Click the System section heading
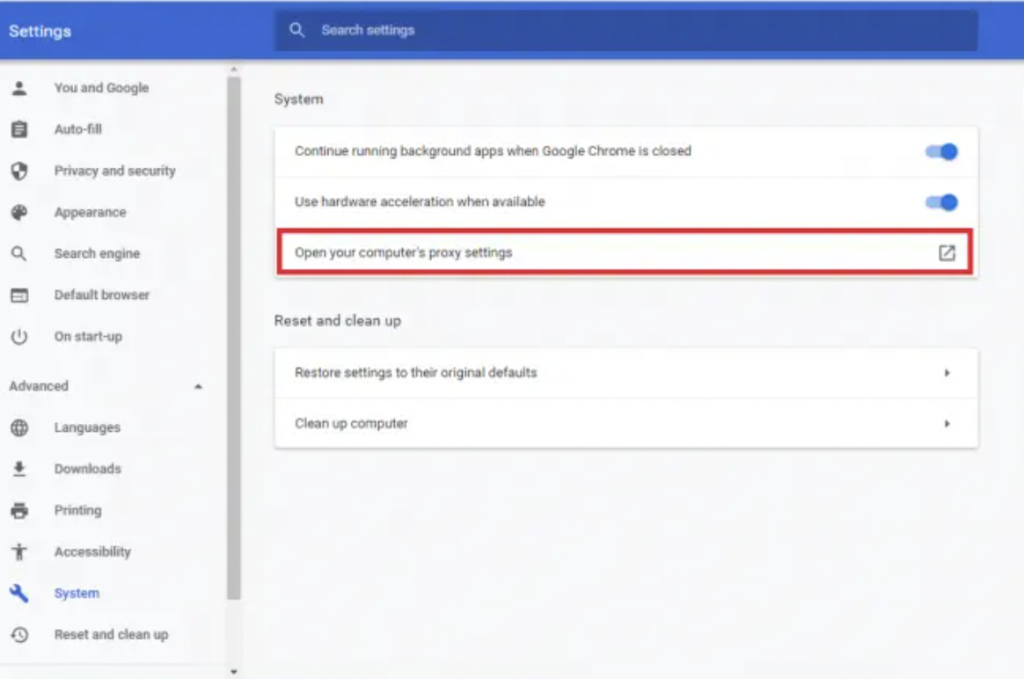The width and height of the screenshot is (1024, 679). point(298,99)
